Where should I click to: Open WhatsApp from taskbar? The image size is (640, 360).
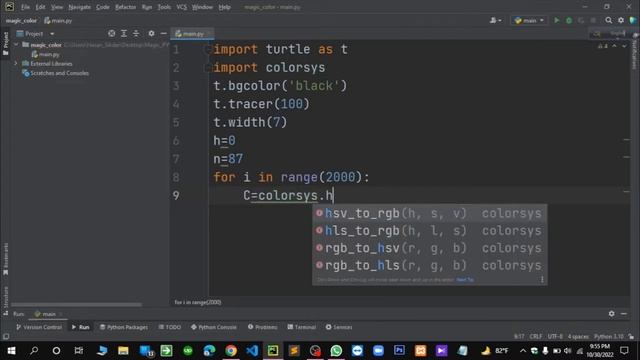point(336,351)
